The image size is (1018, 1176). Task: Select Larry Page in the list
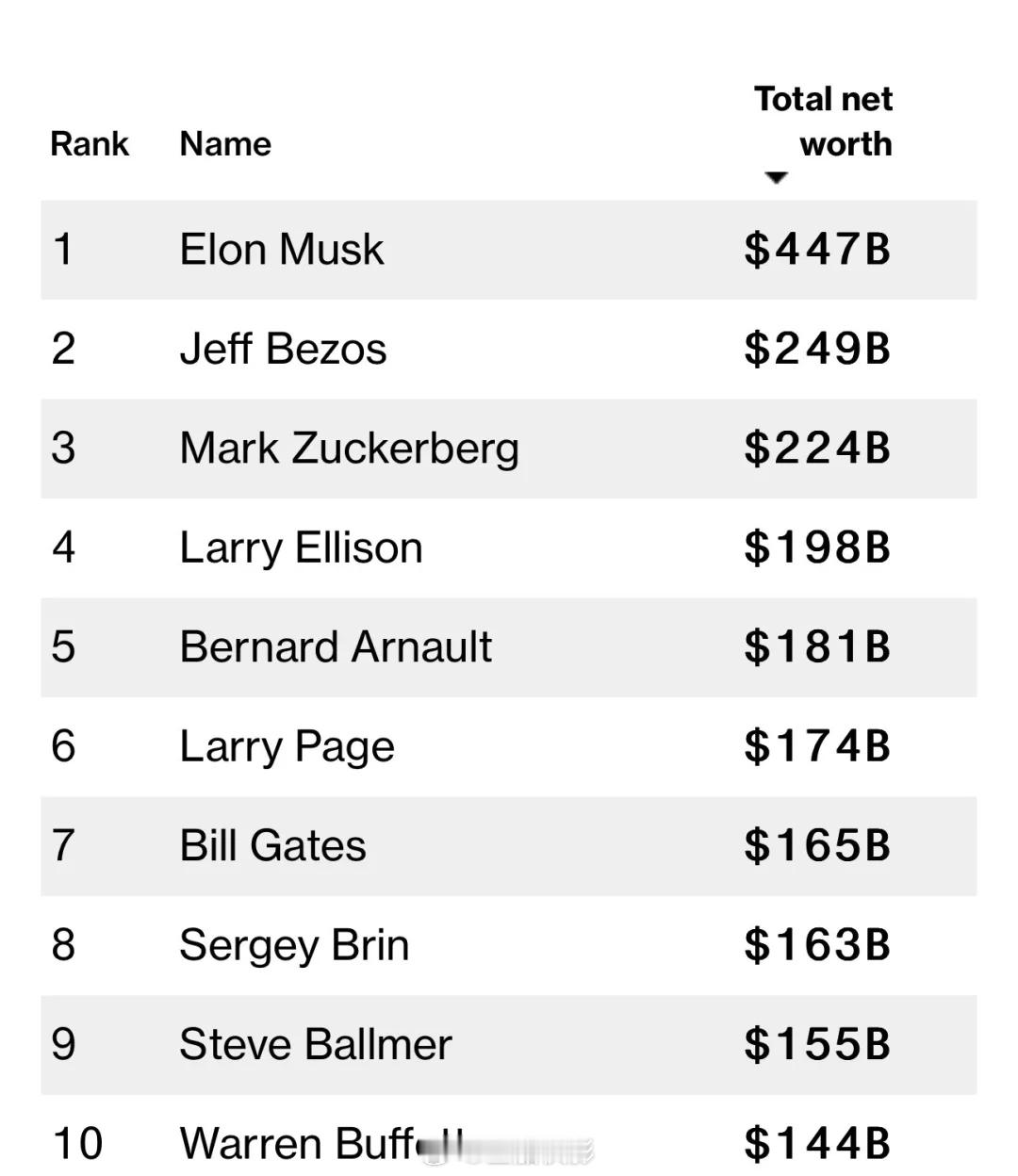coord(287,746)
